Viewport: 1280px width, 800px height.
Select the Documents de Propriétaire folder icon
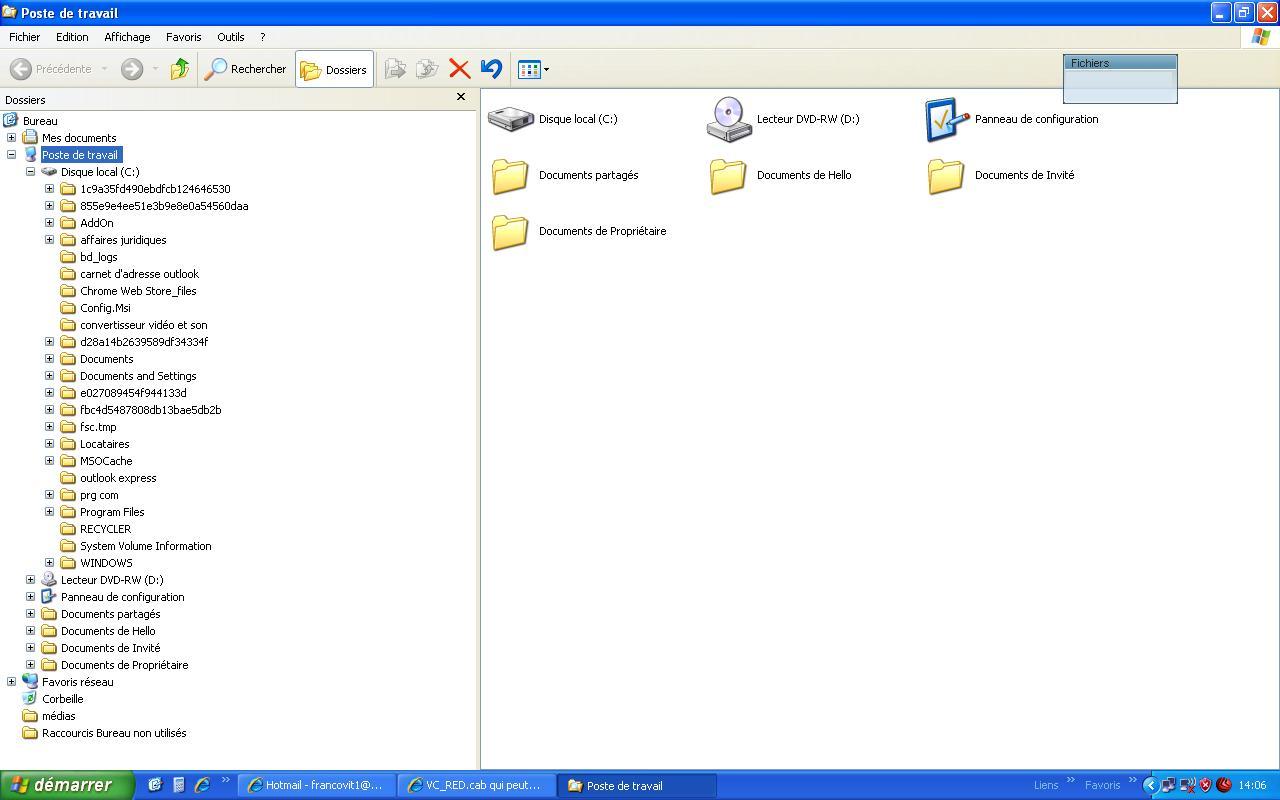click(510, 232)
